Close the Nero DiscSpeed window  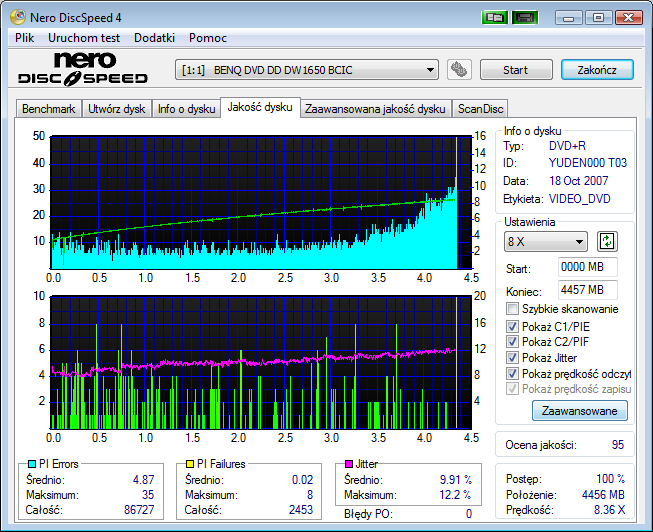628,17
